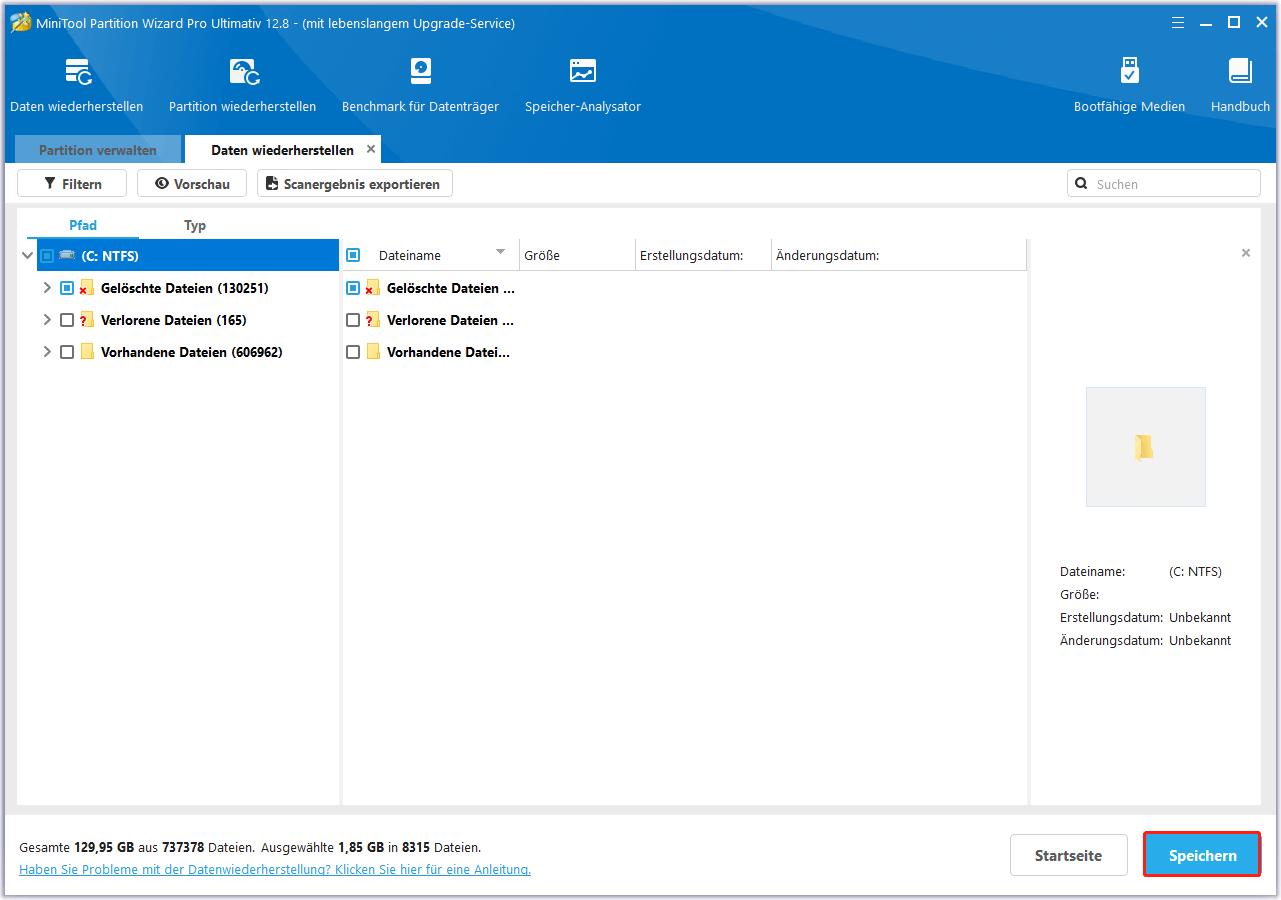Screen dimensions: 1281x900
Task: Click the Filtern button
Action: [x=72, y=184]
